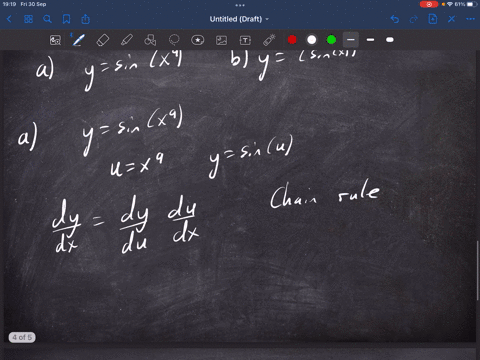The width and height of the screenshot is (480, 360).
Task: Choose the white pen color
Action: click(312, 40)
